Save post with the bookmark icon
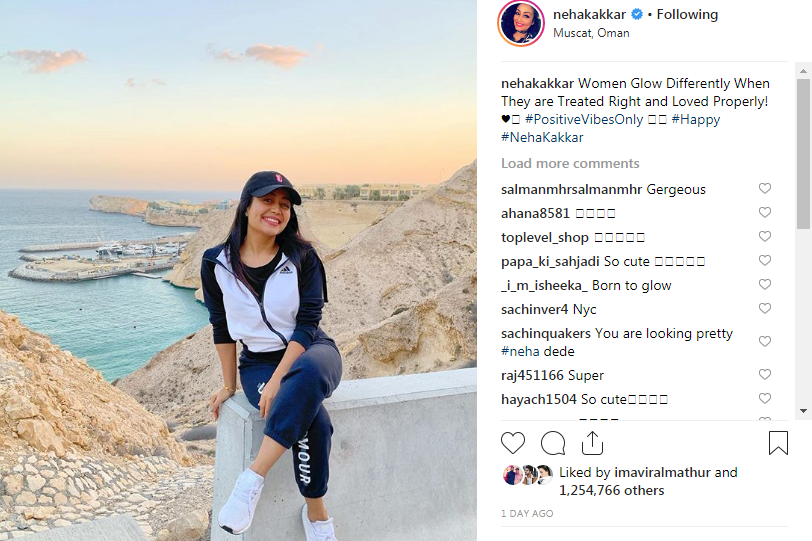 (x=778, y=443)
